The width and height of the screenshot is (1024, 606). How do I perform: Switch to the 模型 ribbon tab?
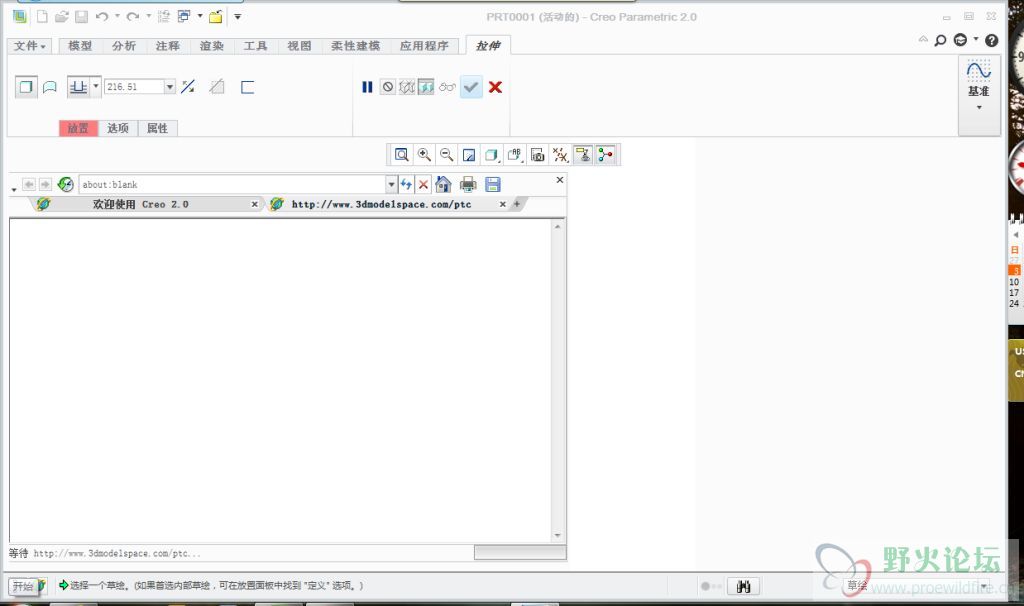[x=80, y=46]
